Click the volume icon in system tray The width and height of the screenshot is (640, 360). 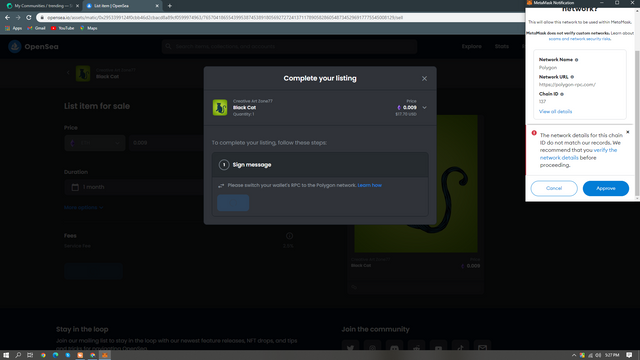click(598, 356)
